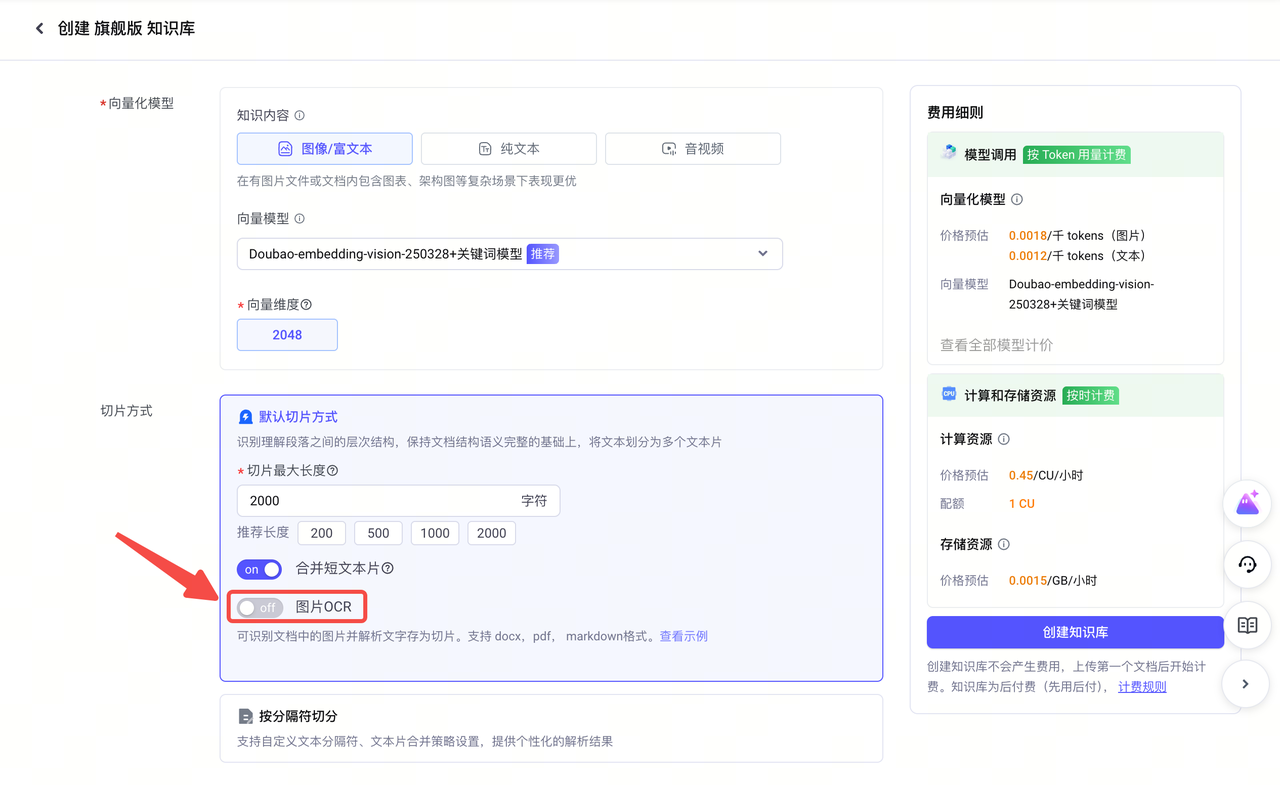Image resolution: width=1280 pixels, height=785 pixels.
Task: Open the AI assistant floating icon
Action: [x=1247, y=503]
